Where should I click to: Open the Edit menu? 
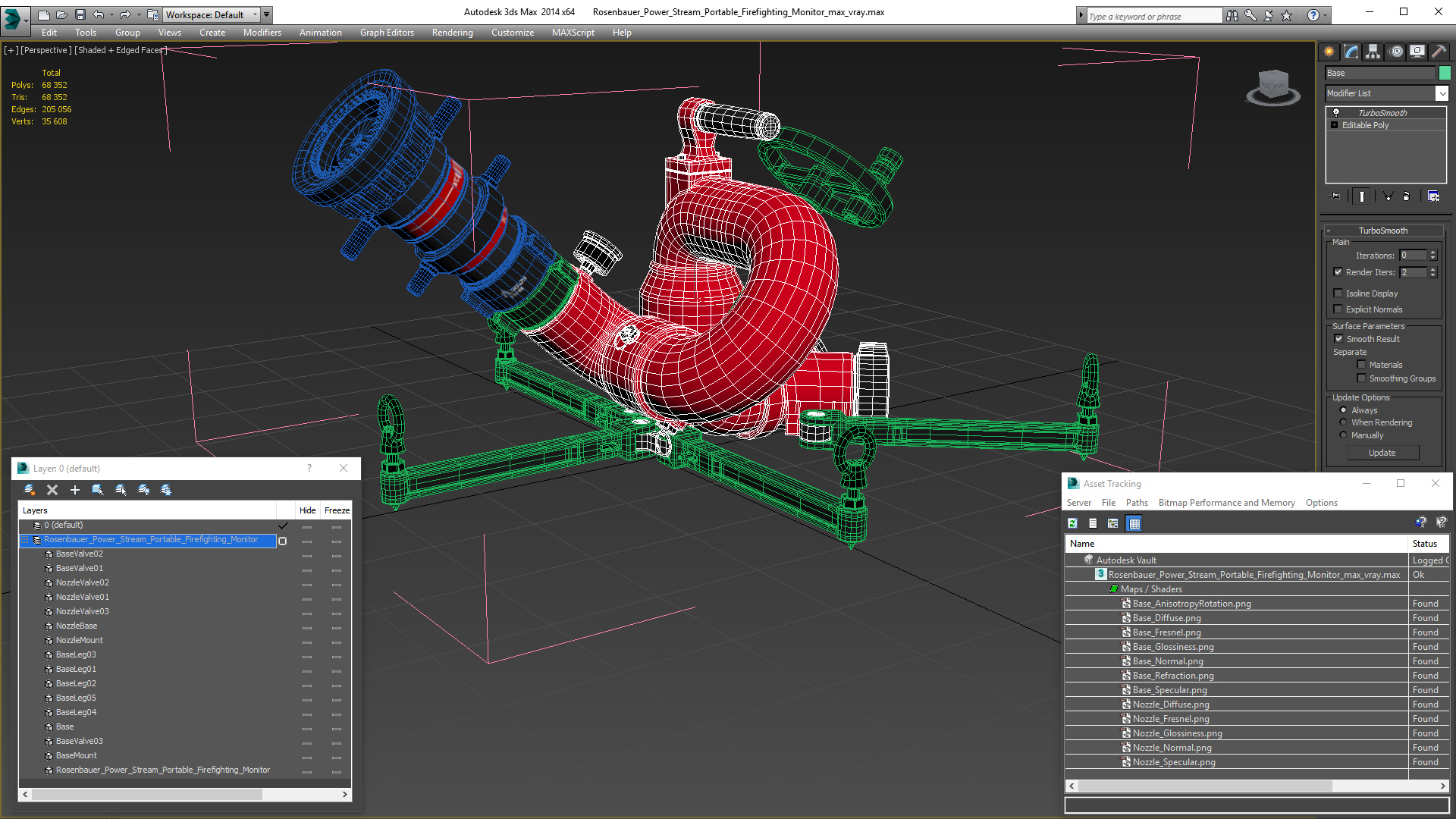[x=49, y=33]
